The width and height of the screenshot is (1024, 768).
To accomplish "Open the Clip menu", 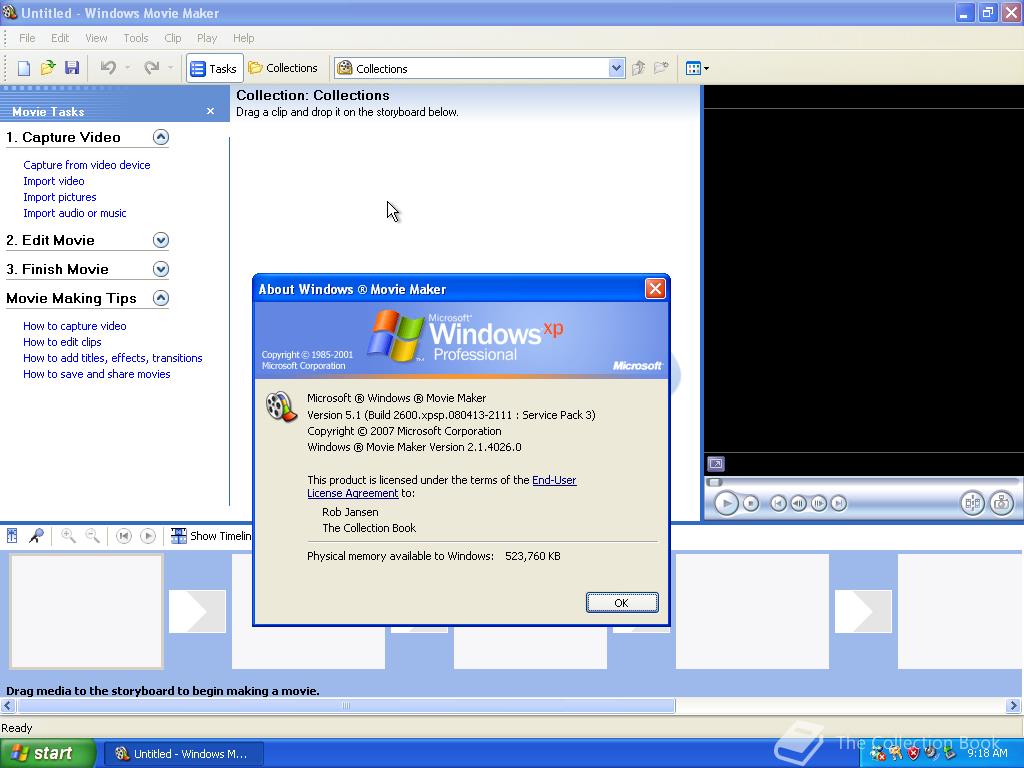I will click(x=173, y=38).
